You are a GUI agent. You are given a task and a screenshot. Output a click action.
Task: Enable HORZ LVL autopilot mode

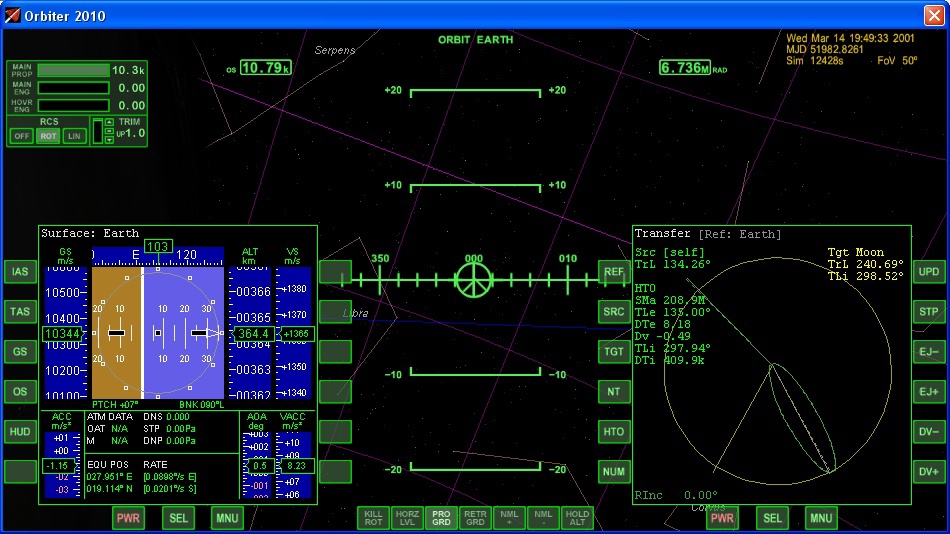click(407, 518)
